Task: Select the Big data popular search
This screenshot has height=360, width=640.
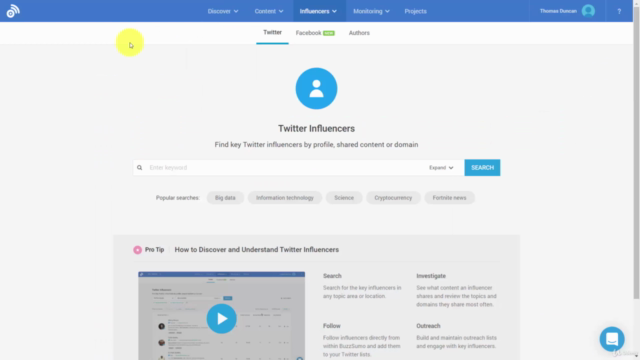Action: point(225,198)
